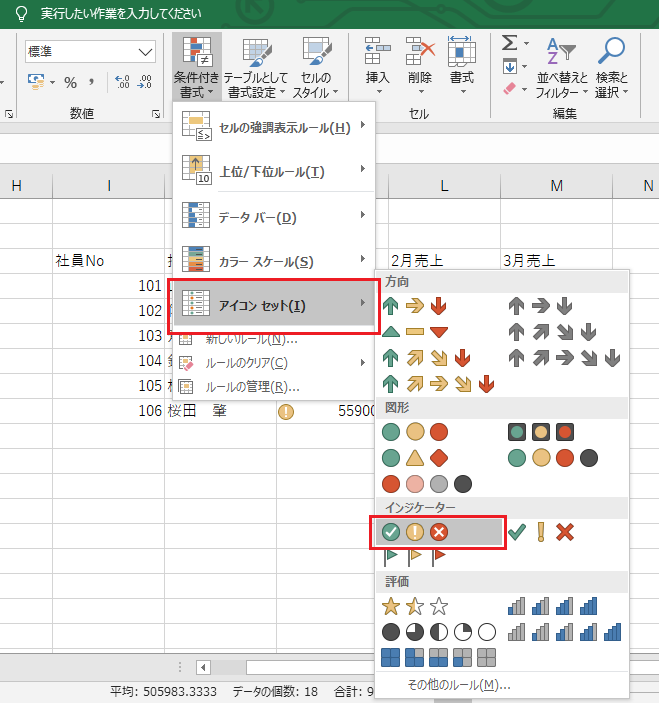Select three stars rating icon set
Viewport: 659px width, 703px height.
[415, 607]
